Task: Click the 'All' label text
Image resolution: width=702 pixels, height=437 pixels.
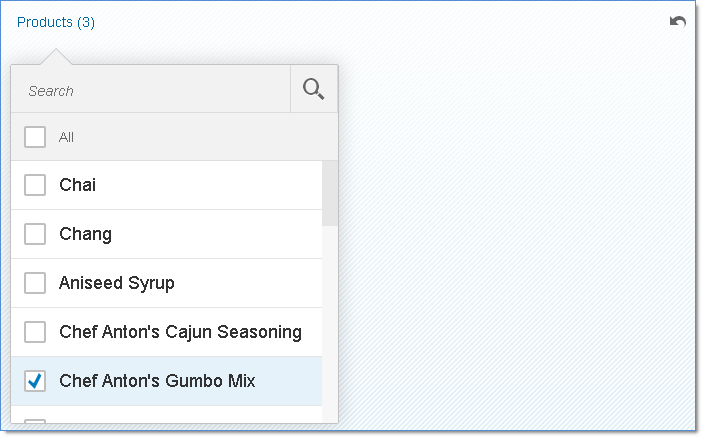Action: click(x=66, y=137)
